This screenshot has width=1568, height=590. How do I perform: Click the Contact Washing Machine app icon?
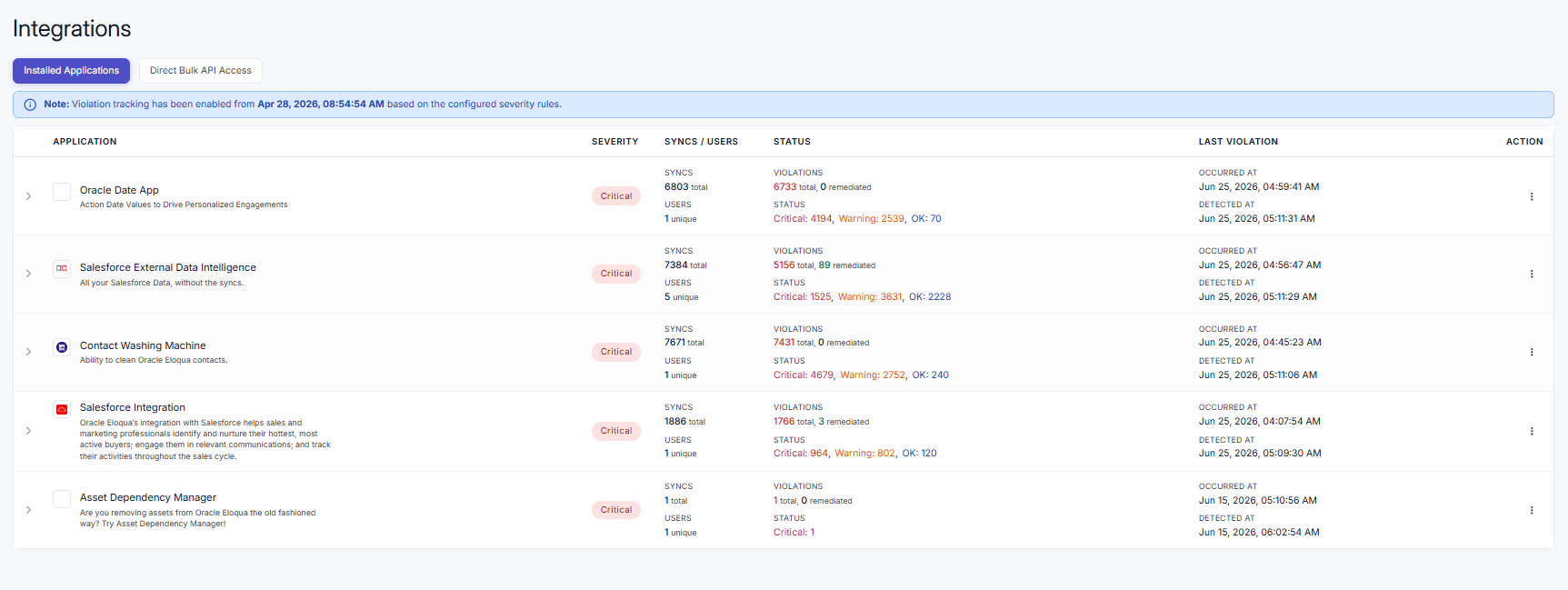(x=62, y=346)
